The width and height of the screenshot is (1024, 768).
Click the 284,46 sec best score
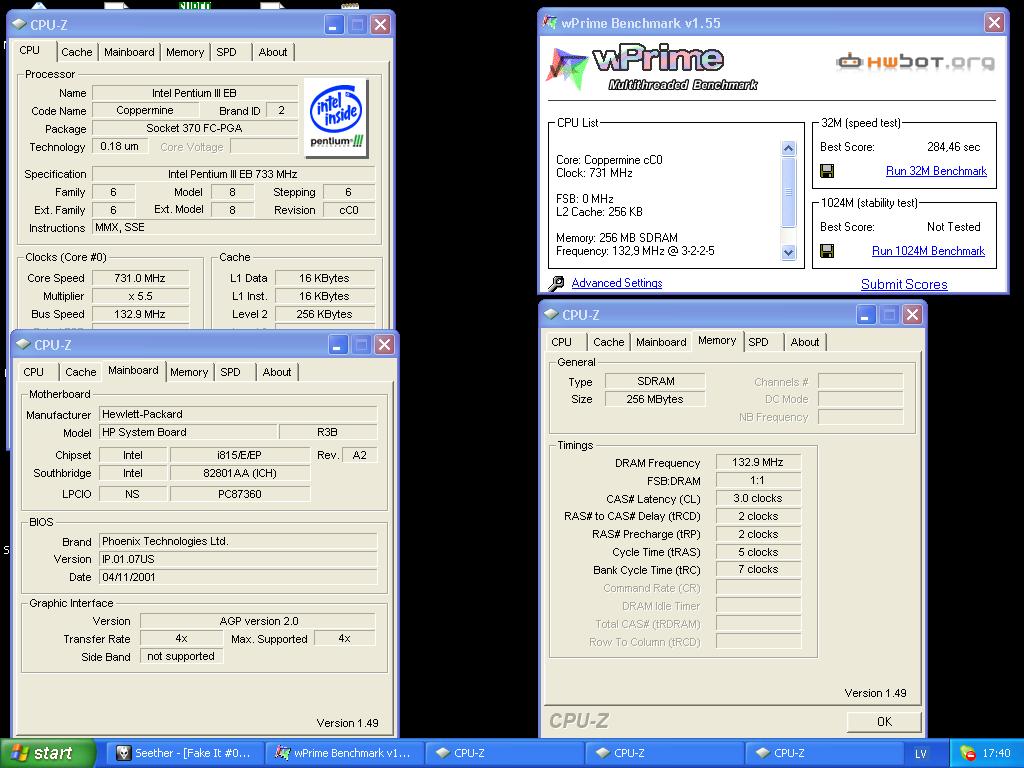[953, 147]
